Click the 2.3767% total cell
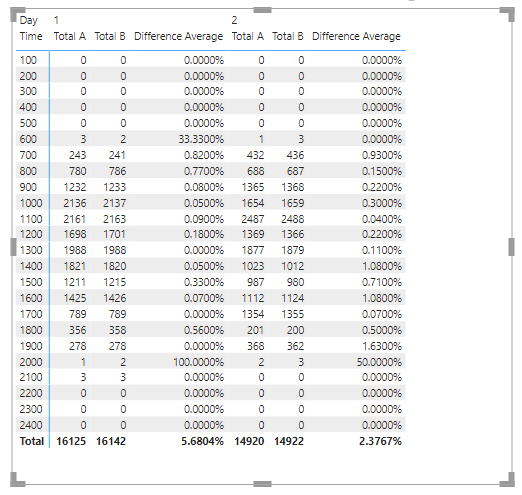This screenshot has width=522, height=495. click(x=380, y=441)
